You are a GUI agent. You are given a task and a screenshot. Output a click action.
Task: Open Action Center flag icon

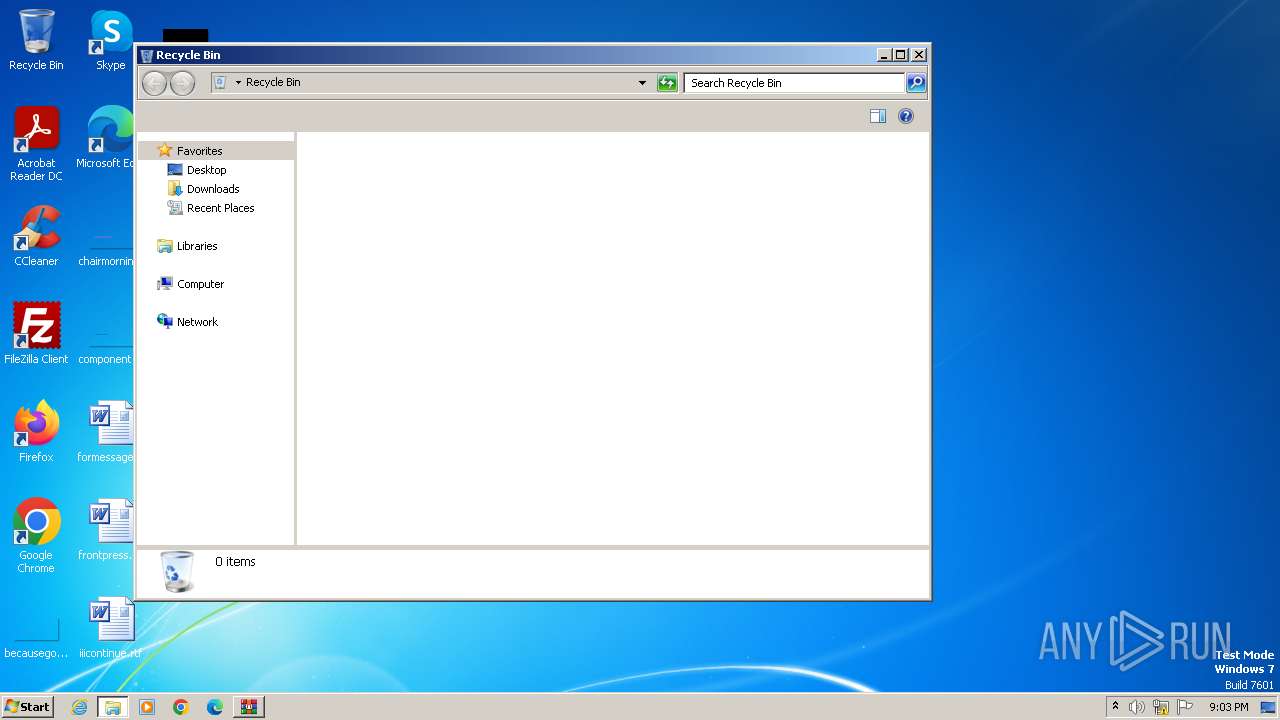click(1186, 707)
